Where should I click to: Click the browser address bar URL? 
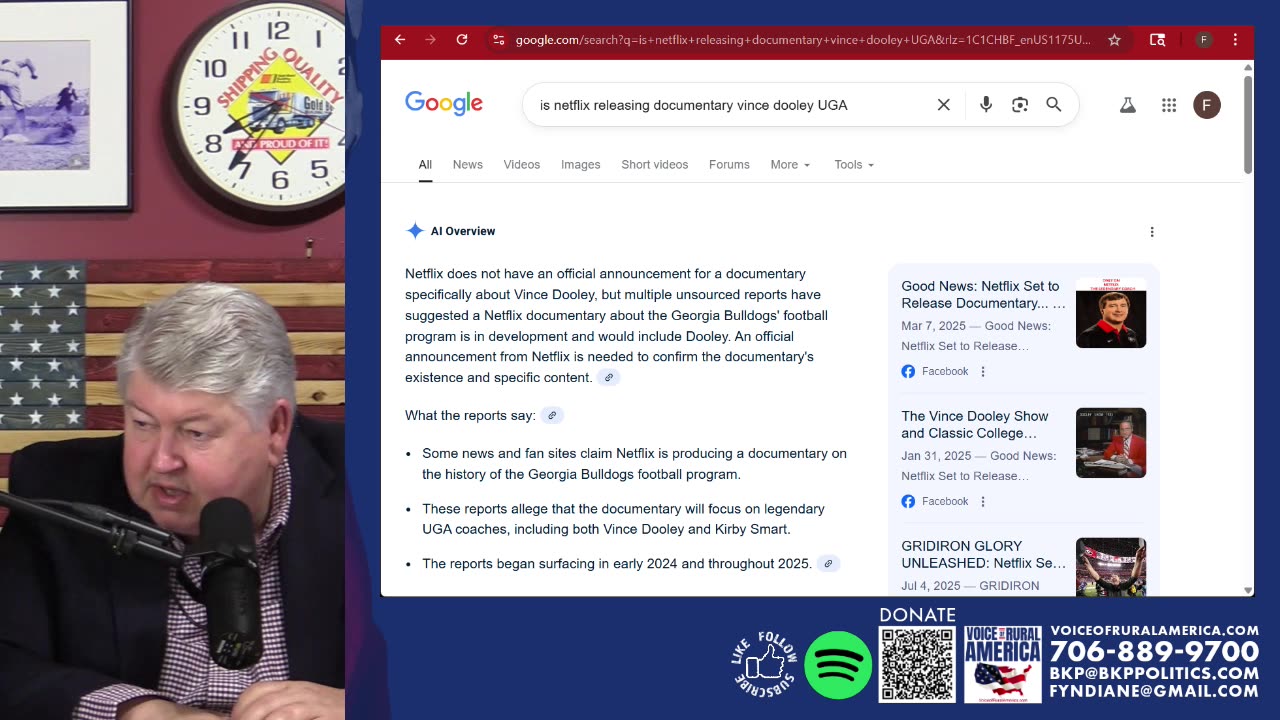(x=802, y=40)
